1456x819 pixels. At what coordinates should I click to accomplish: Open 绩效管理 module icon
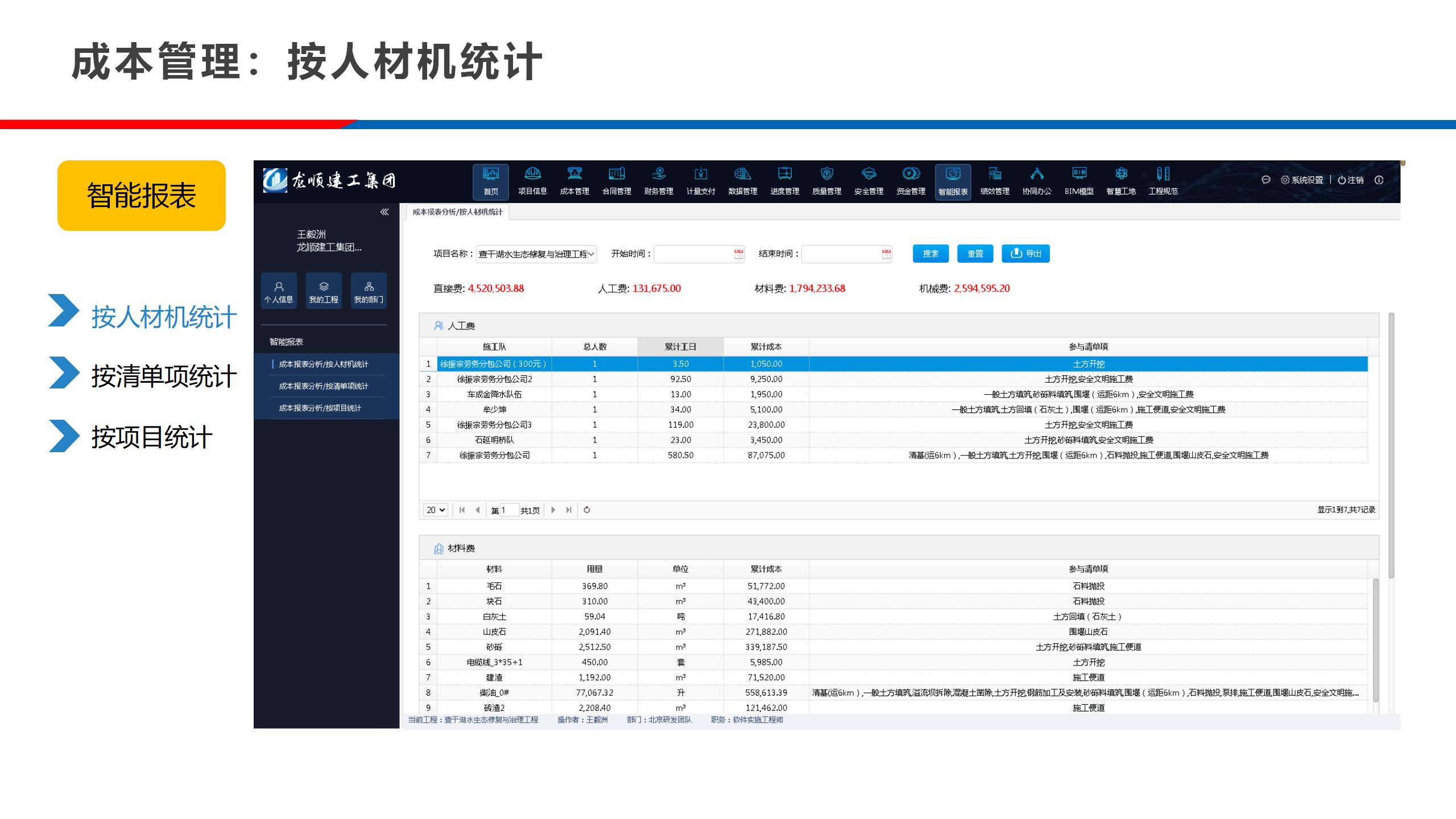[x=995, y=181]
